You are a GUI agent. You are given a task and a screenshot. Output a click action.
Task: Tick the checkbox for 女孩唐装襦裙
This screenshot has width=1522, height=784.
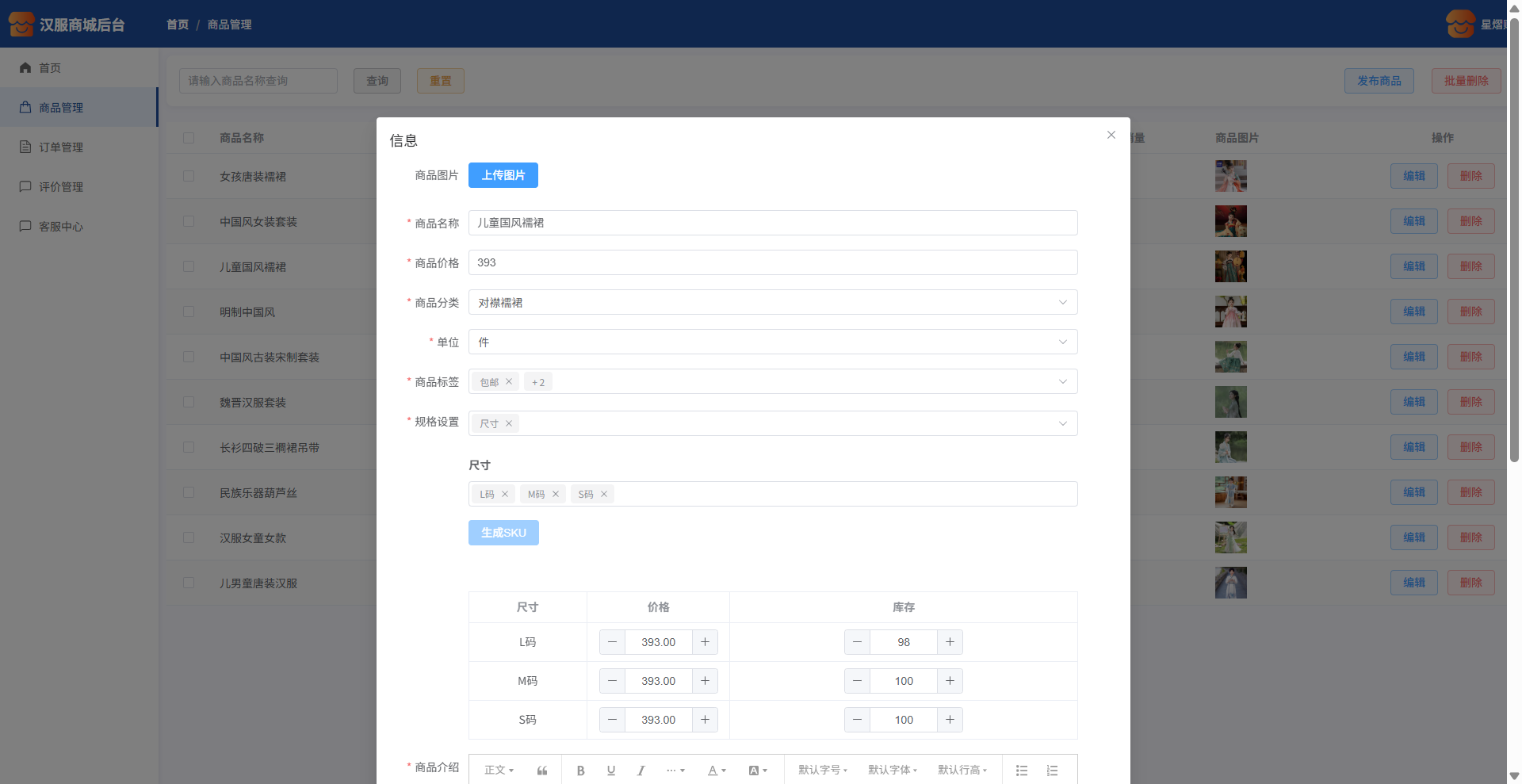(x=189, y=176)
